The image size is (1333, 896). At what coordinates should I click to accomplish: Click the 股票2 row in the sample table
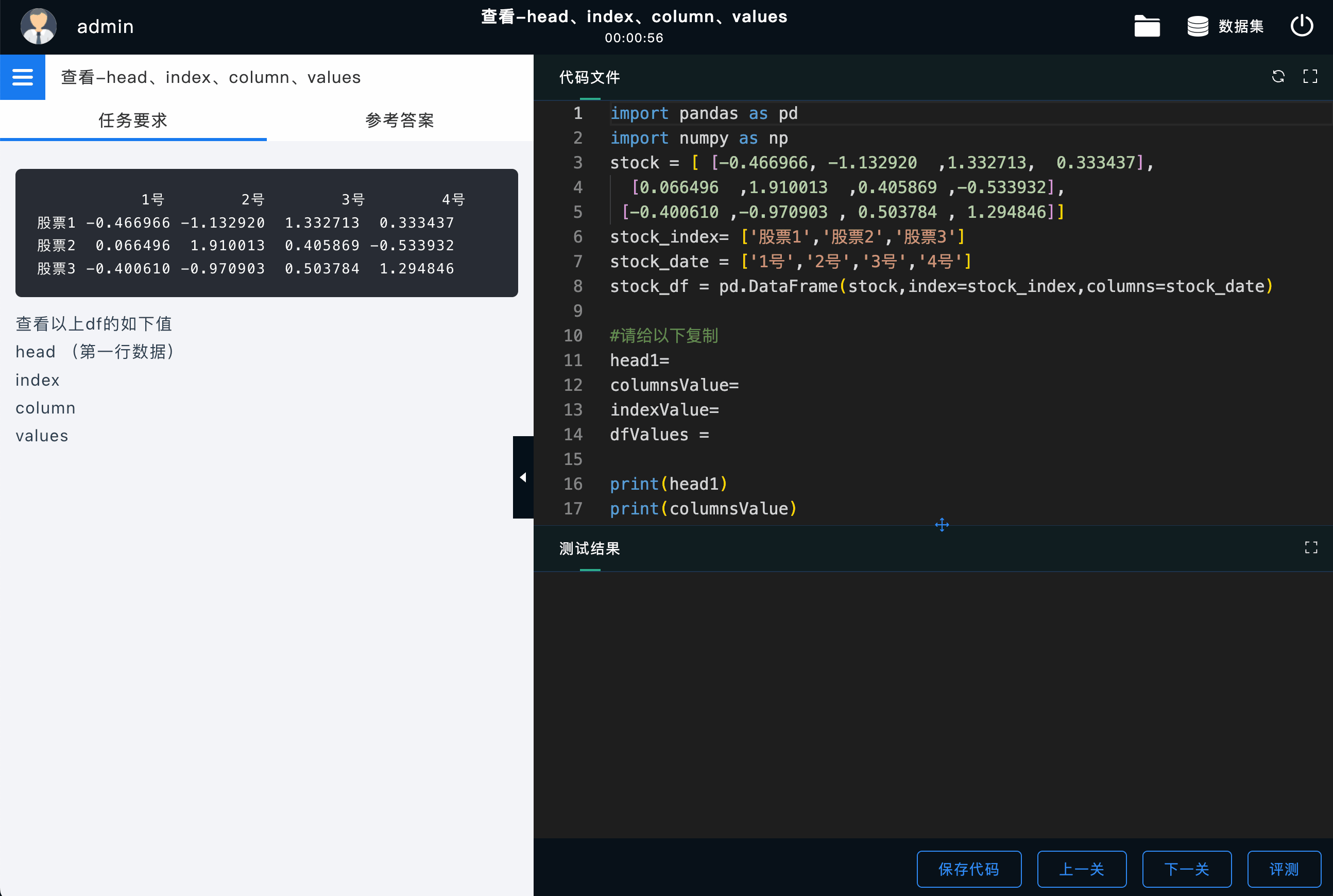coord(246,245)
